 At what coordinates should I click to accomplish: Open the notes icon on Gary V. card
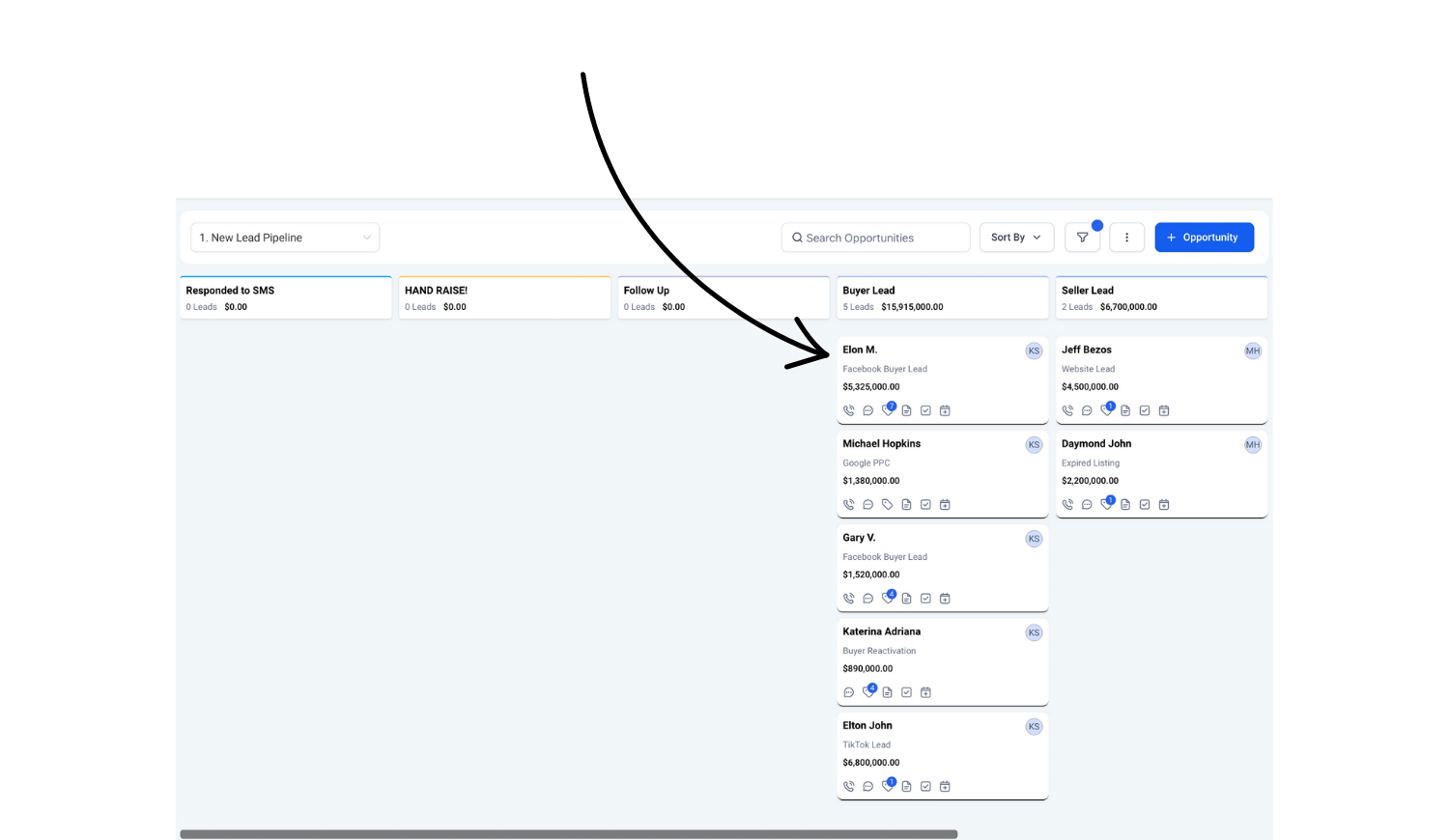pyautogui.click(x=906, y=599)
